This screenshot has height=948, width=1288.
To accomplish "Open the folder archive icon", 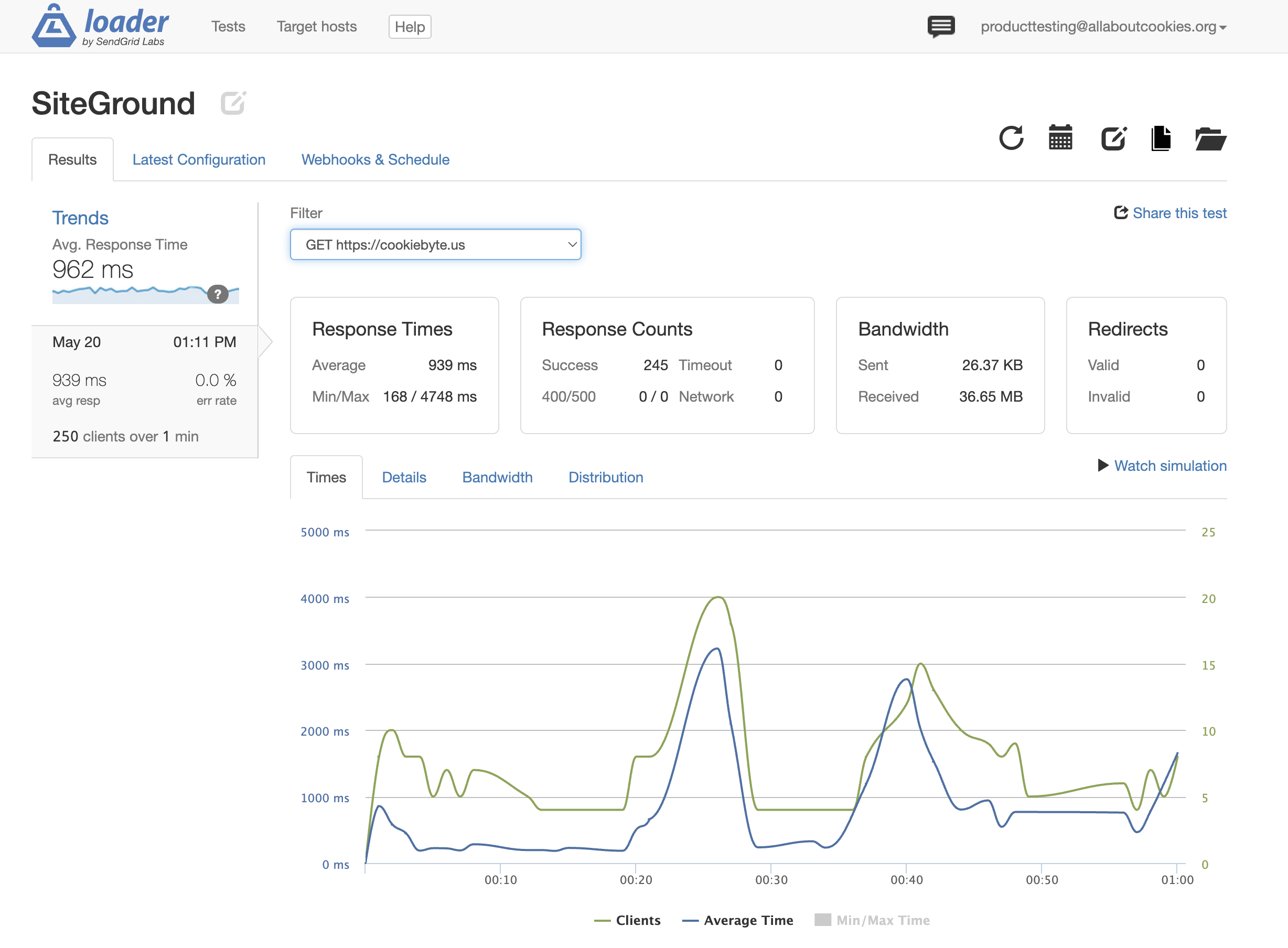I will (1210, 139).
